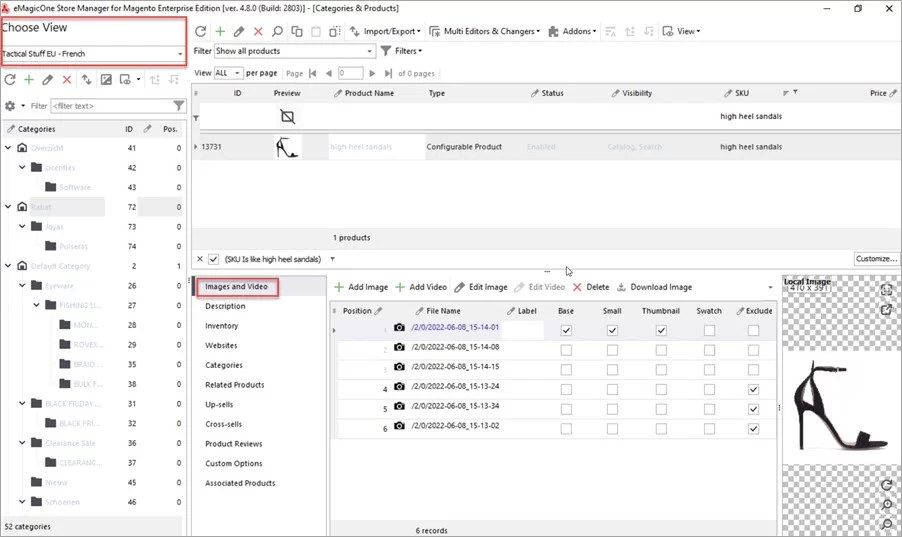The image size is (902, 537).
Task: Open the Addons menu
Action: point(572,31)
